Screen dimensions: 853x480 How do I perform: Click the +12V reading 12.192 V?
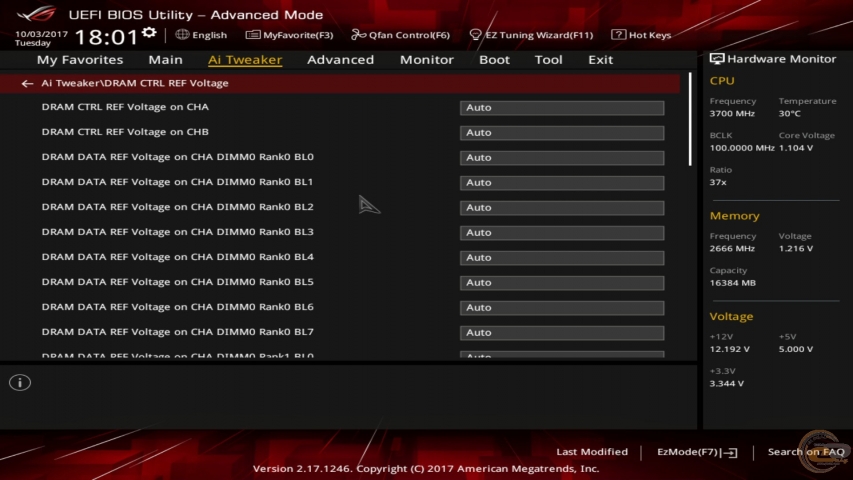[x=730, y=349]
